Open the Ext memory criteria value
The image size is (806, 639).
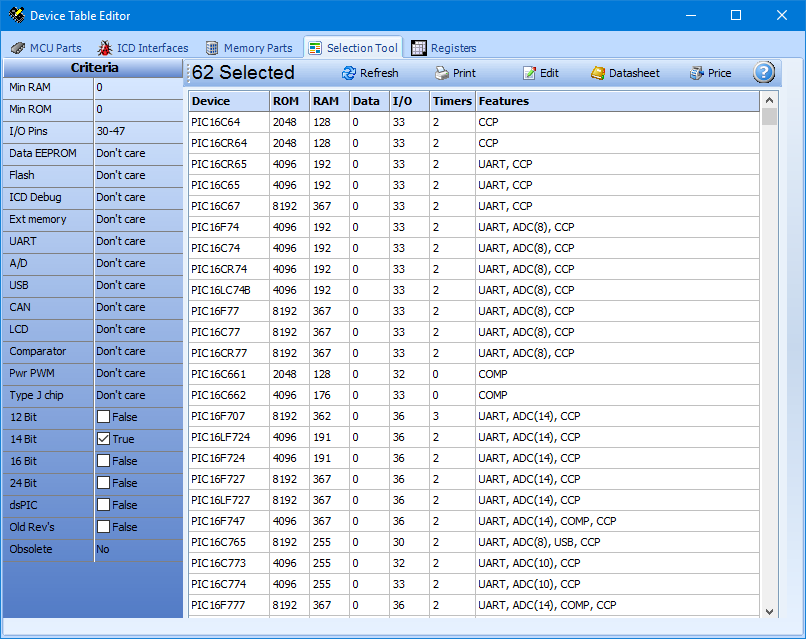coord(139,220)
